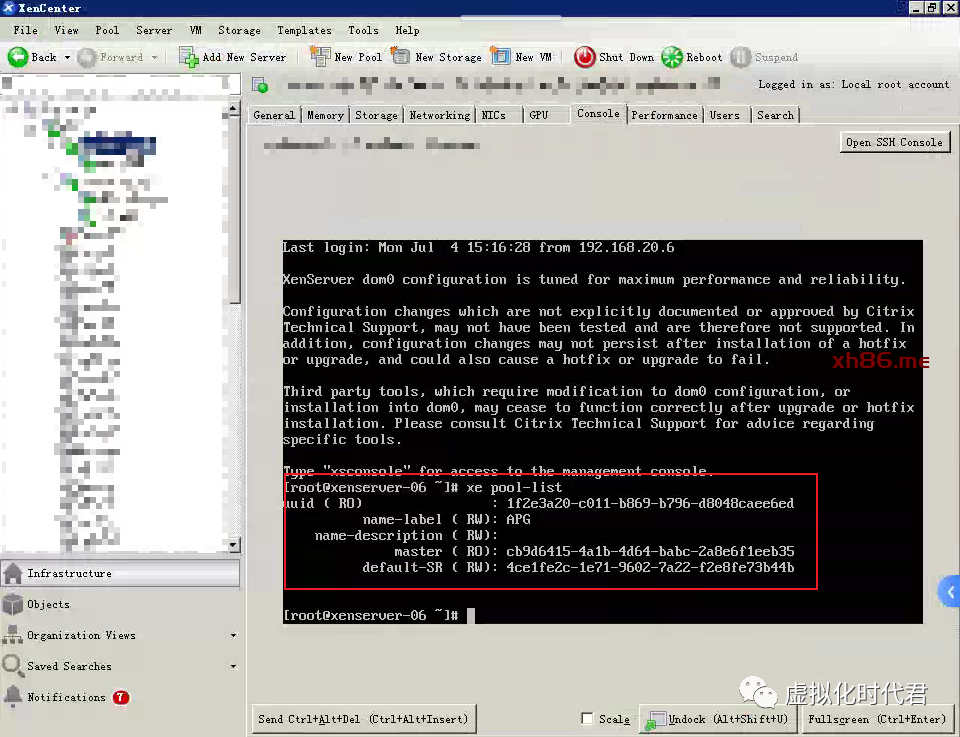960x737 pixels.
Task: Open the Pool menu
Action: pos(107,30)
